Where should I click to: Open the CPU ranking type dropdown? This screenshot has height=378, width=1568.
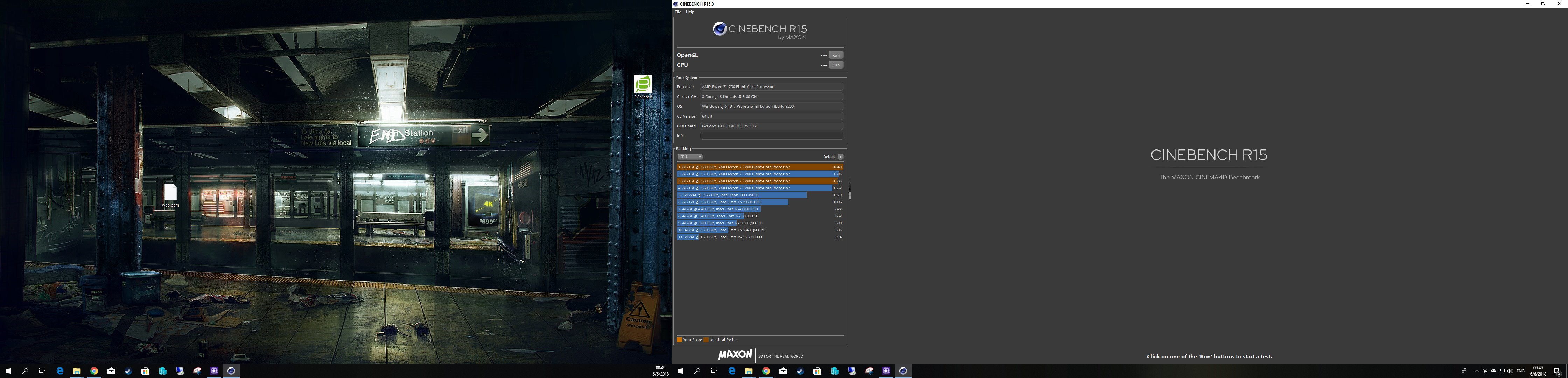690,157
